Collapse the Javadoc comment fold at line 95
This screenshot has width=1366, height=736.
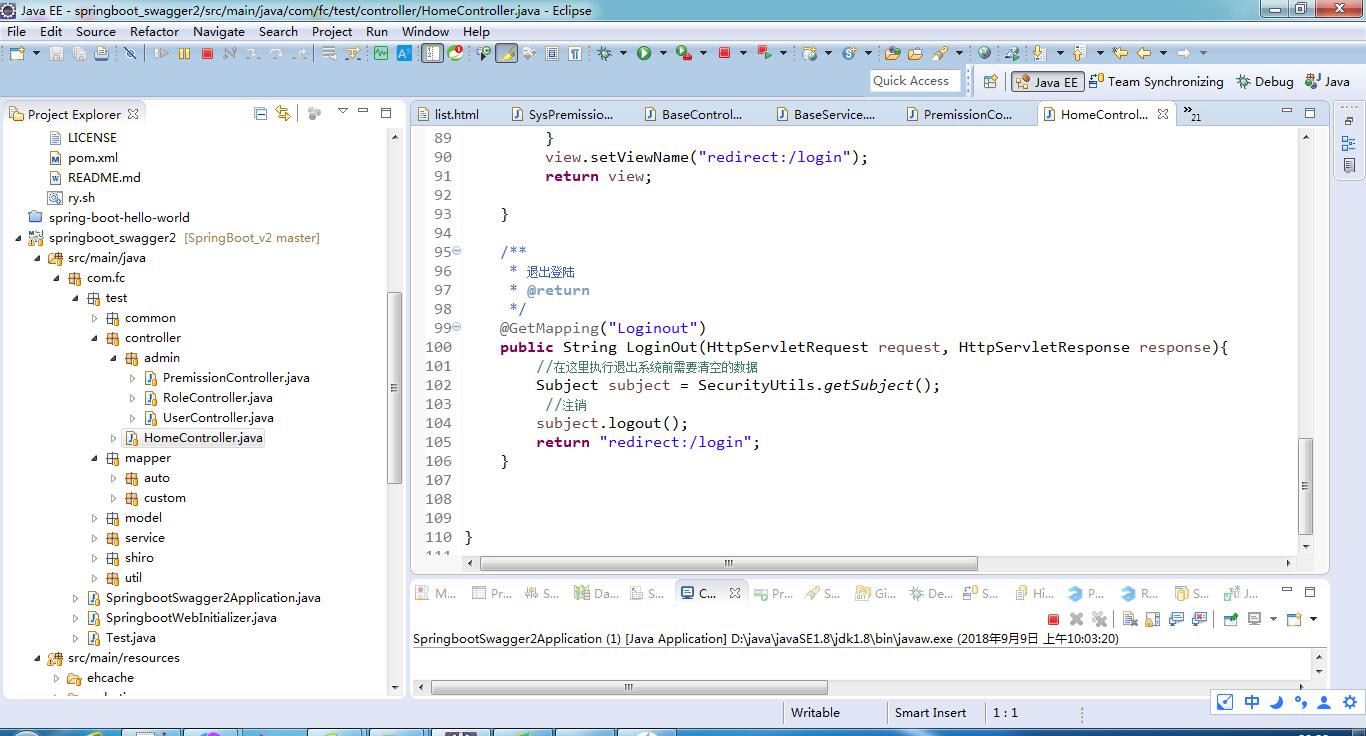tap(457, 252)
